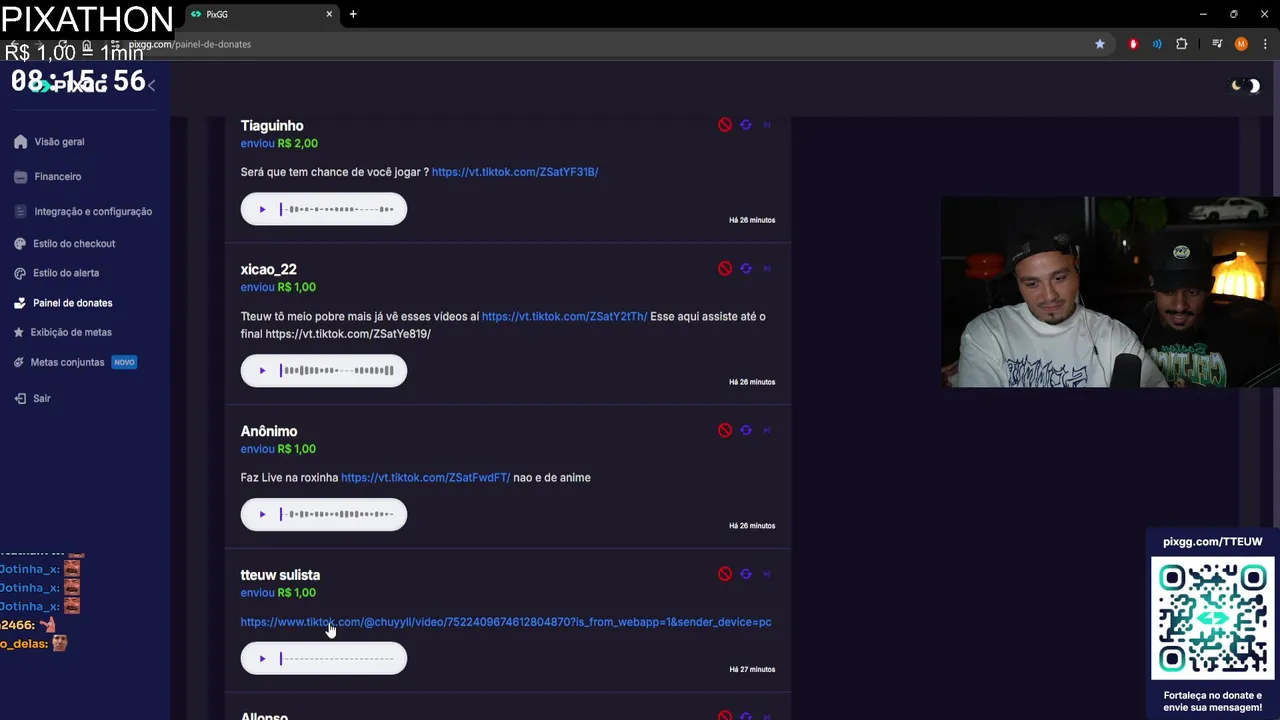Open Metas conjuntas
1280x720 pixels.
pos(68,362)
